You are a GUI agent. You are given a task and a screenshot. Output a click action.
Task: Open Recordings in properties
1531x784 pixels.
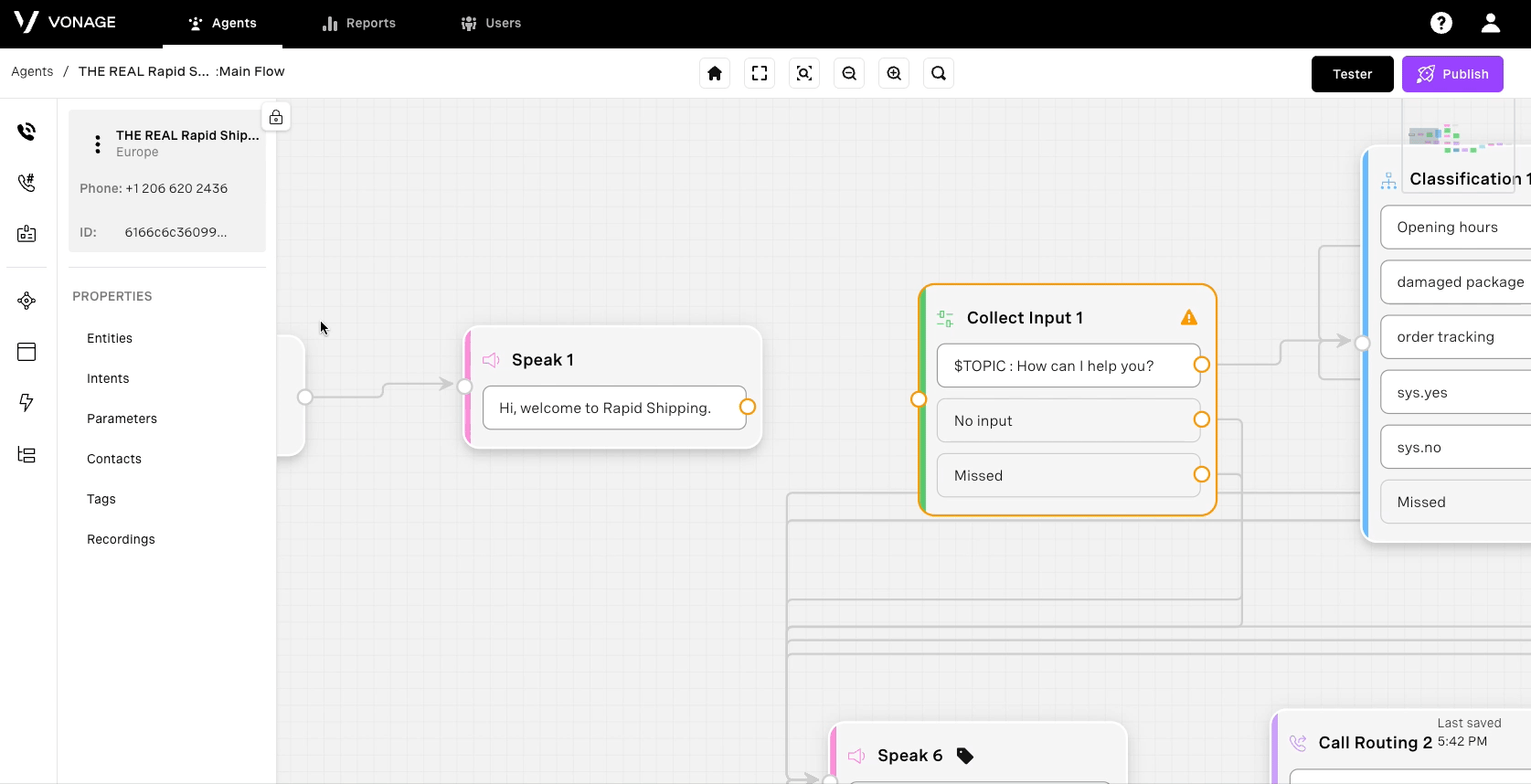[121, 539]
